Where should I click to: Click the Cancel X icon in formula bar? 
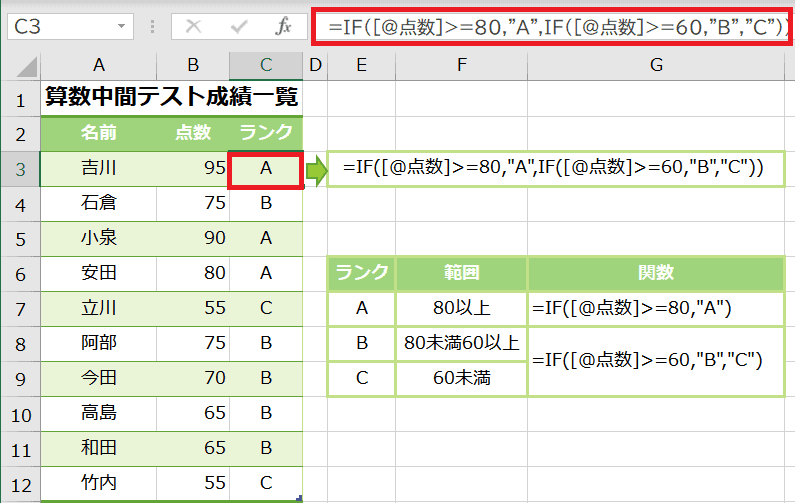click(x=194, y=27)
